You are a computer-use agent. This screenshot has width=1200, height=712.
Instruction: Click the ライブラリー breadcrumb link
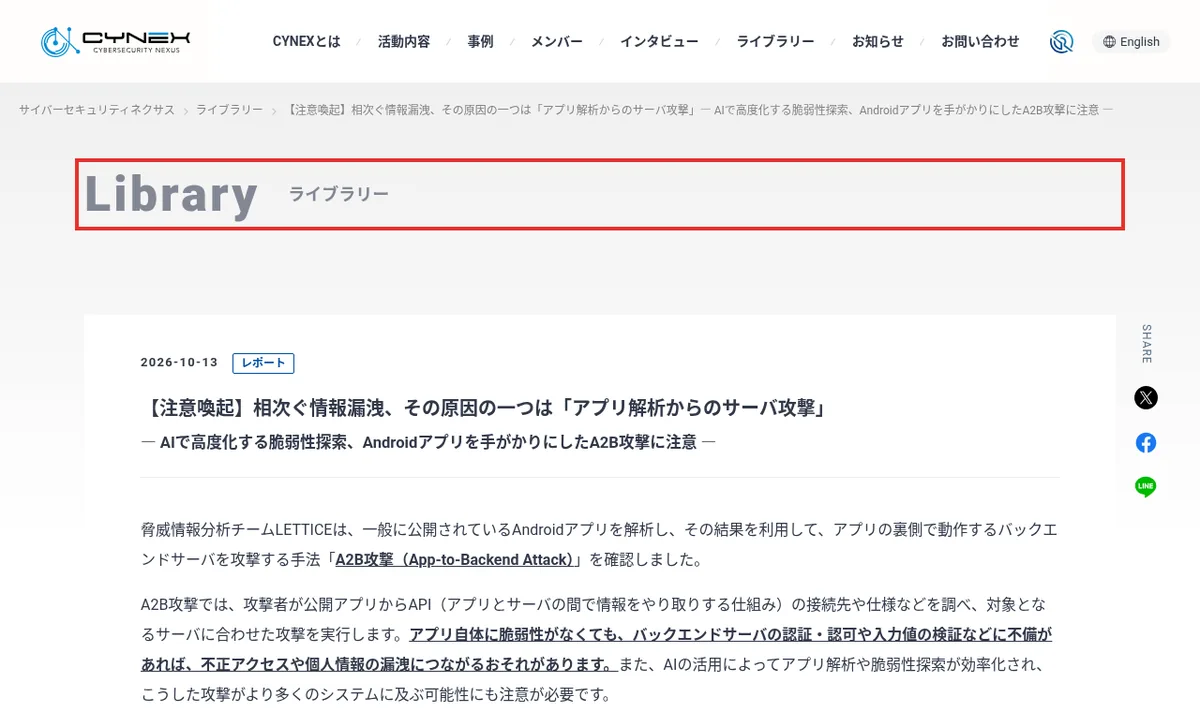[229, 110]
